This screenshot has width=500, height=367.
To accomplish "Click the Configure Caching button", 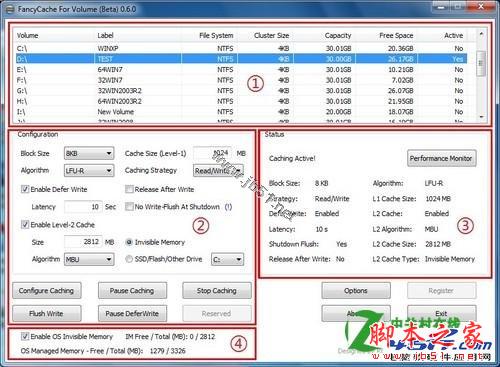I will [46, 291].
